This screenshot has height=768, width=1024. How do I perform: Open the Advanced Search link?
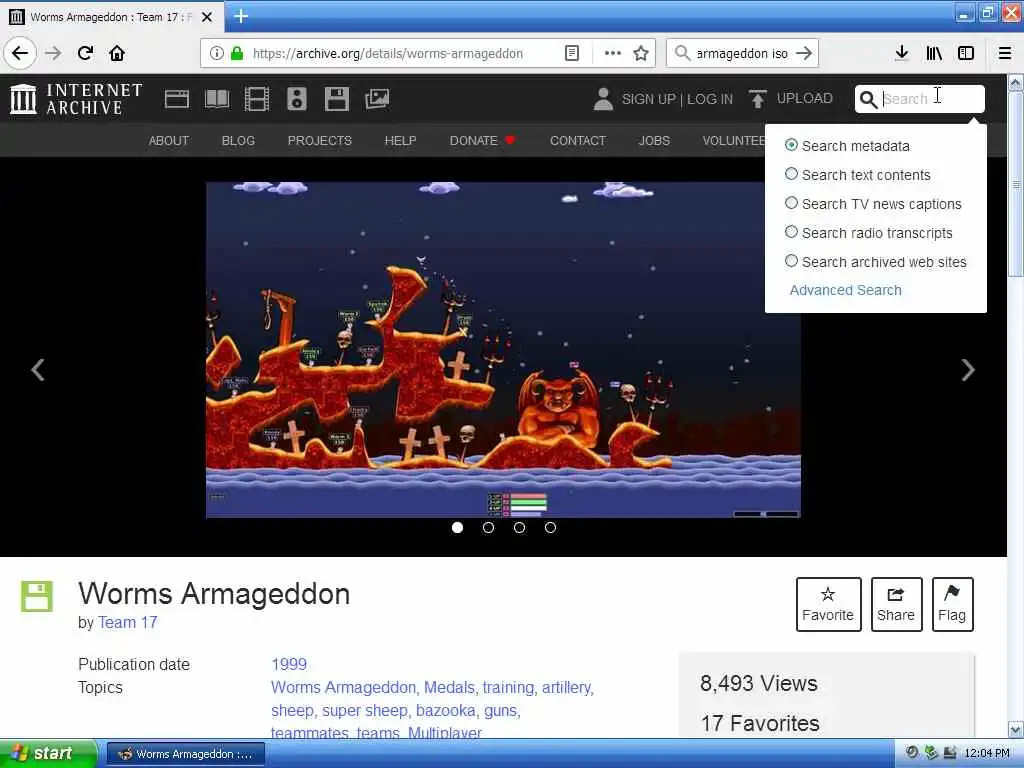[x=845, y=290]
